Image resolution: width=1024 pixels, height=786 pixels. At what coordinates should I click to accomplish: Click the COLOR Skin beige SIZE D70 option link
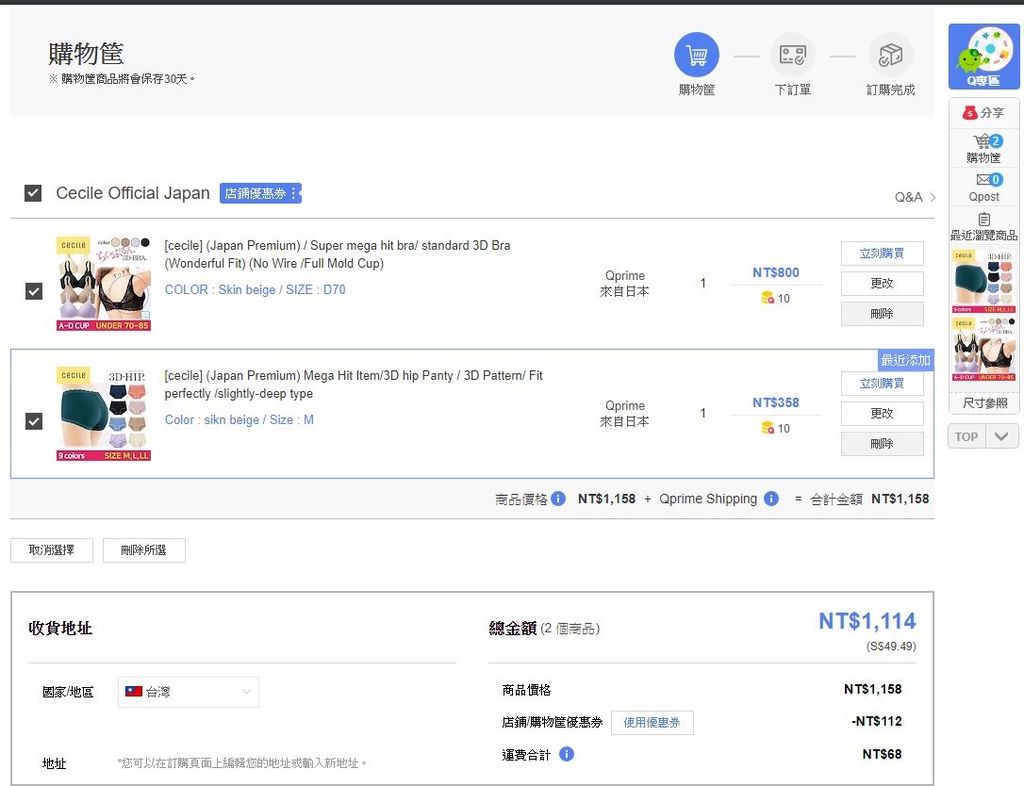click(x=255, y=290)
